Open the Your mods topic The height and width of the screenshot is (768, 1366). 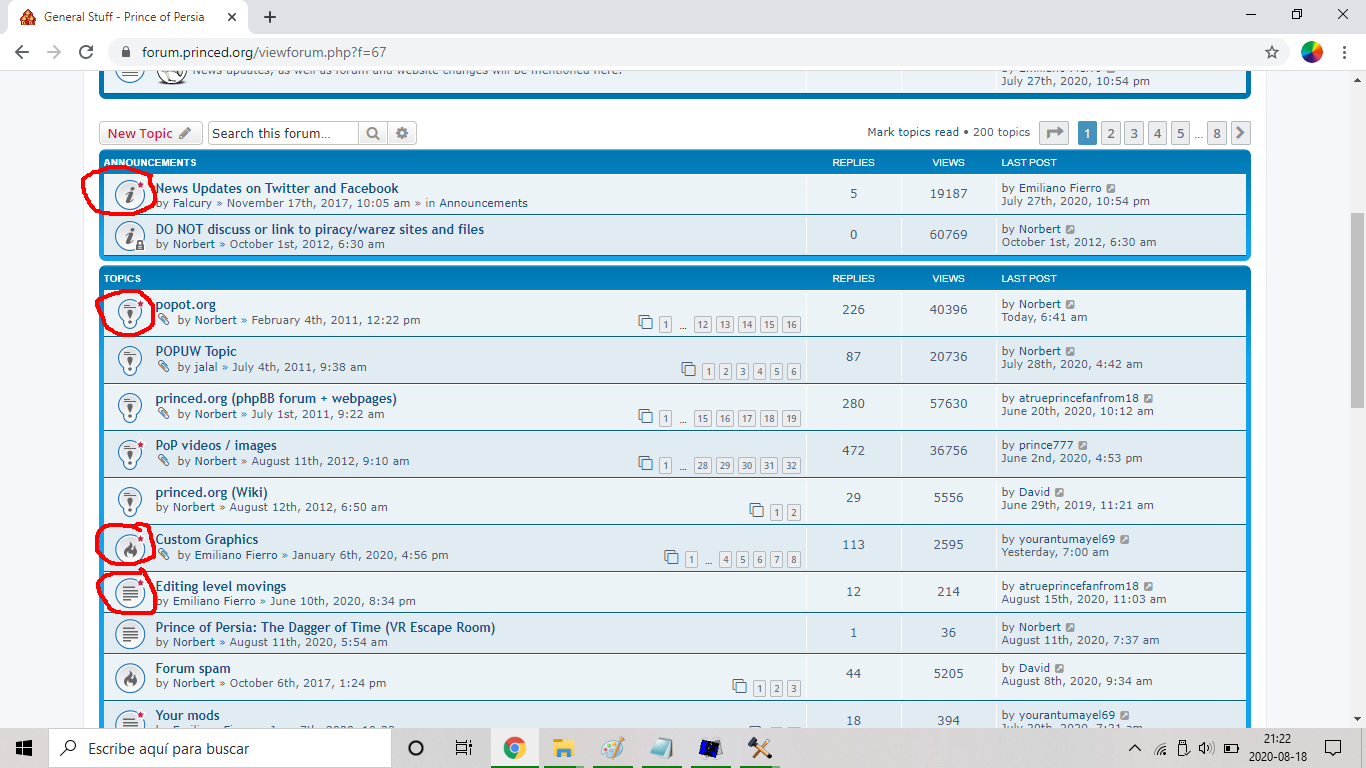[187, 715]
